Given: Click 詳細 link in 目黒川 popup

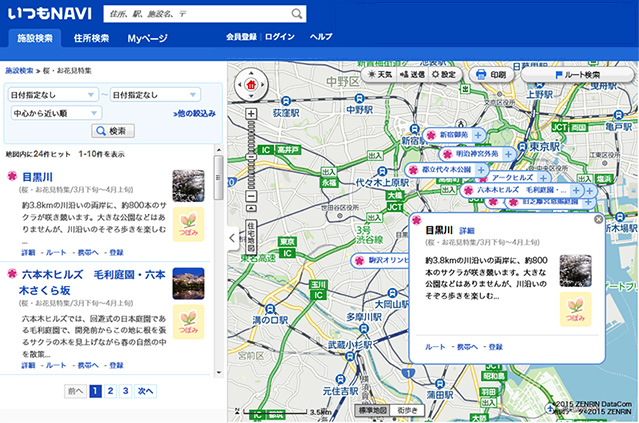Looking at the screenshot, I should pyautogui.click(x=467, y=231).
